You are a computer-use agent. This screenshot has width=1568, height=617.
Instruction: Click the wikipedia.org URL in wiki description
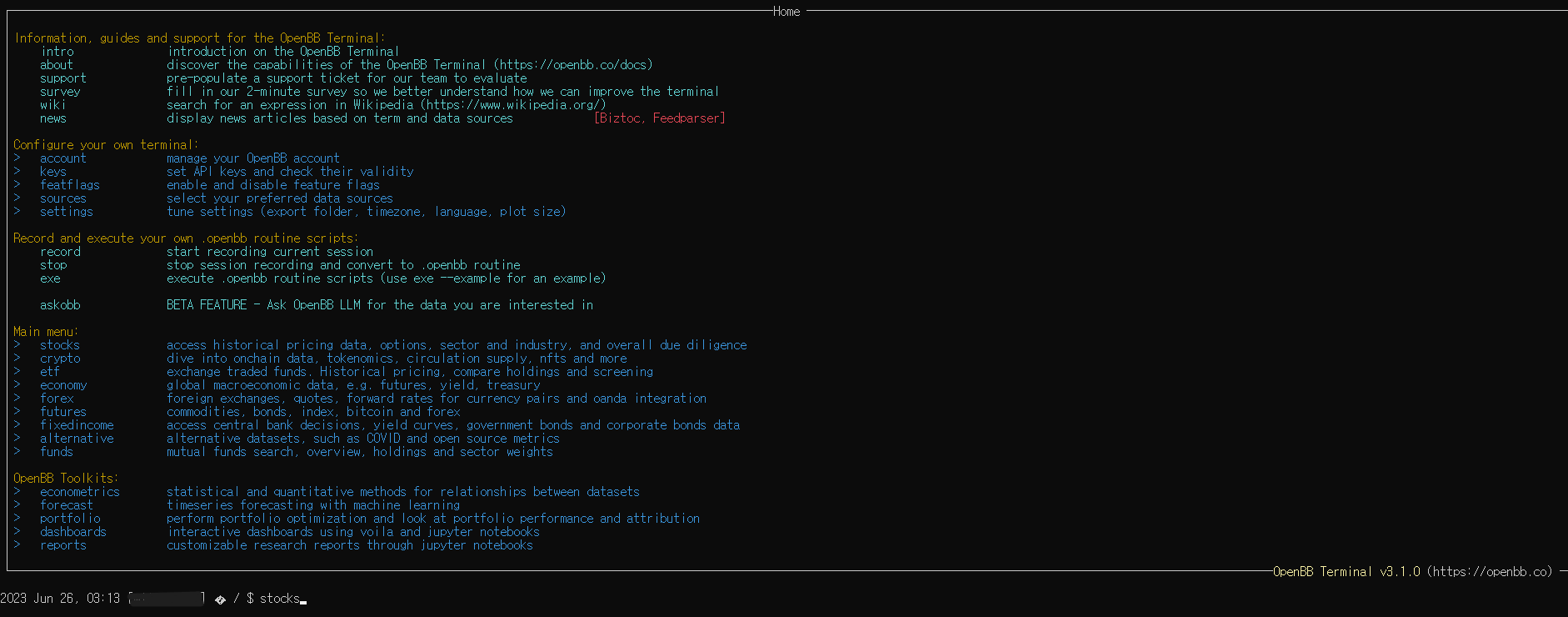[x=513, y=105]
